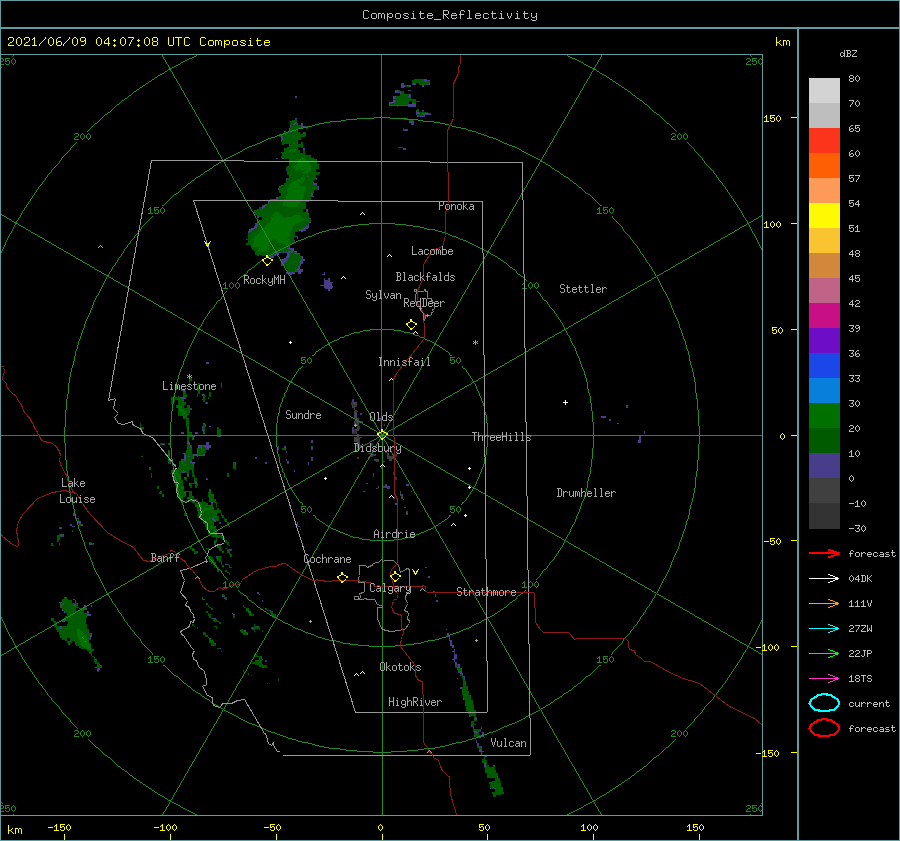Click the Limestone label
Image resolution: width=900 pixels, height=841 pixels.
189,386
